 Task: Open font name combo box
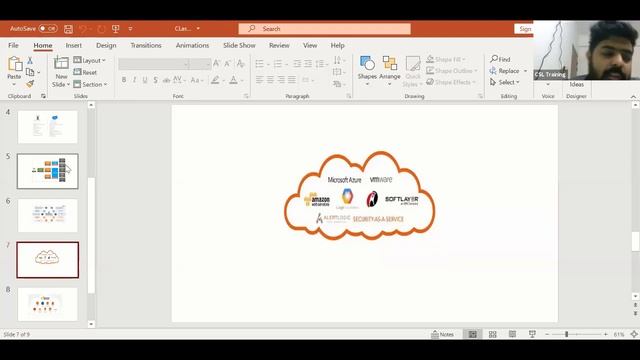(154, 64)
